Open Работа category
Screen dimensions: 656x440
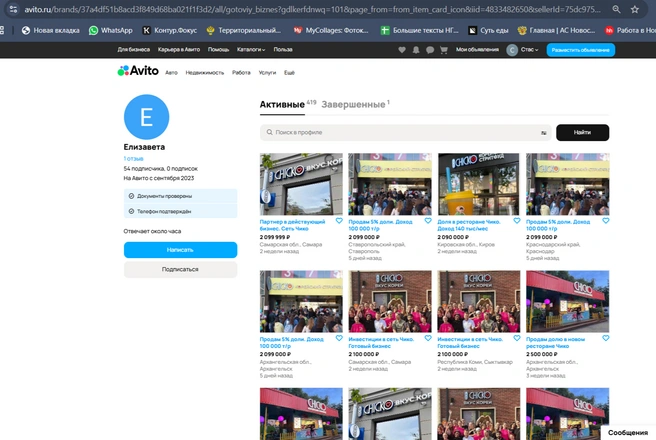[x=241, y=73]
